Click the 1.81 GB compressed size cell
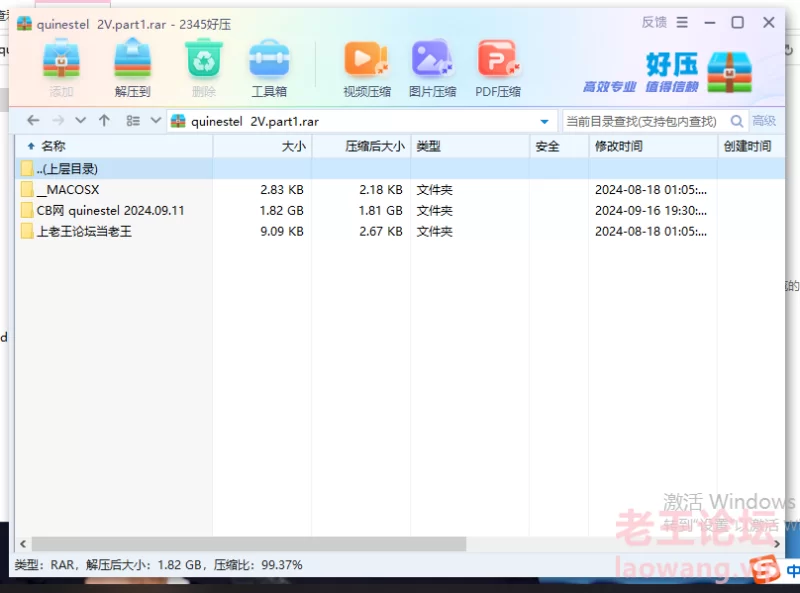 pos(380,210)
